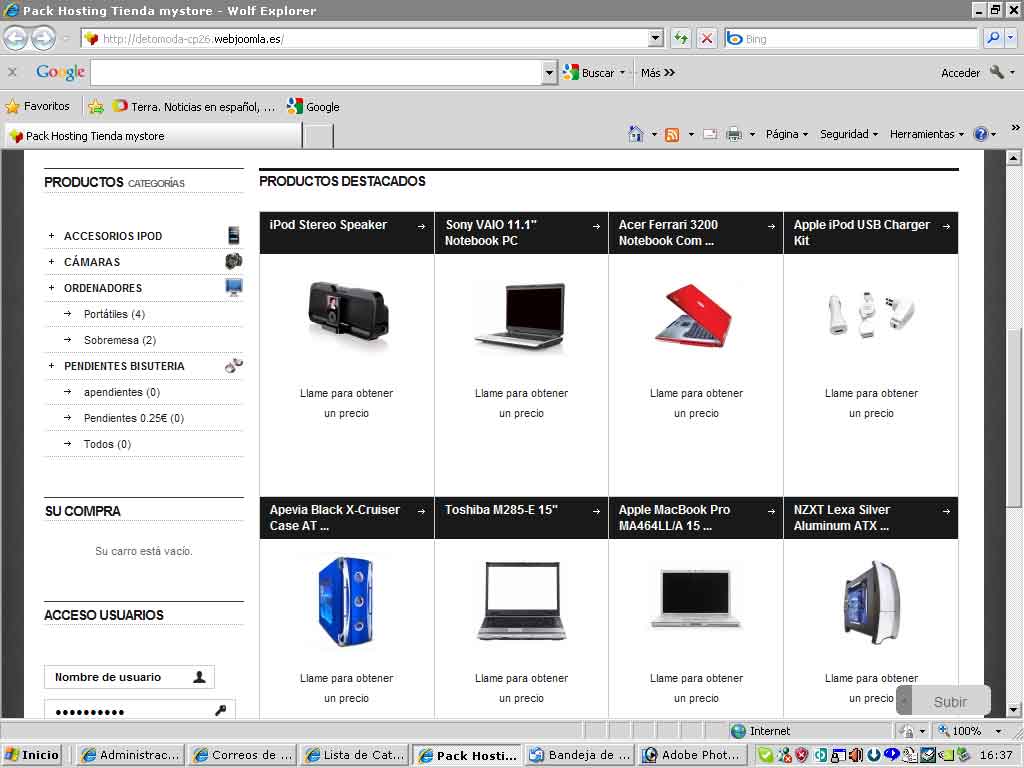The height and width of the screenshot is (768, 1024).
Task: Open the Google favorite link
Action: coord(313,106)
